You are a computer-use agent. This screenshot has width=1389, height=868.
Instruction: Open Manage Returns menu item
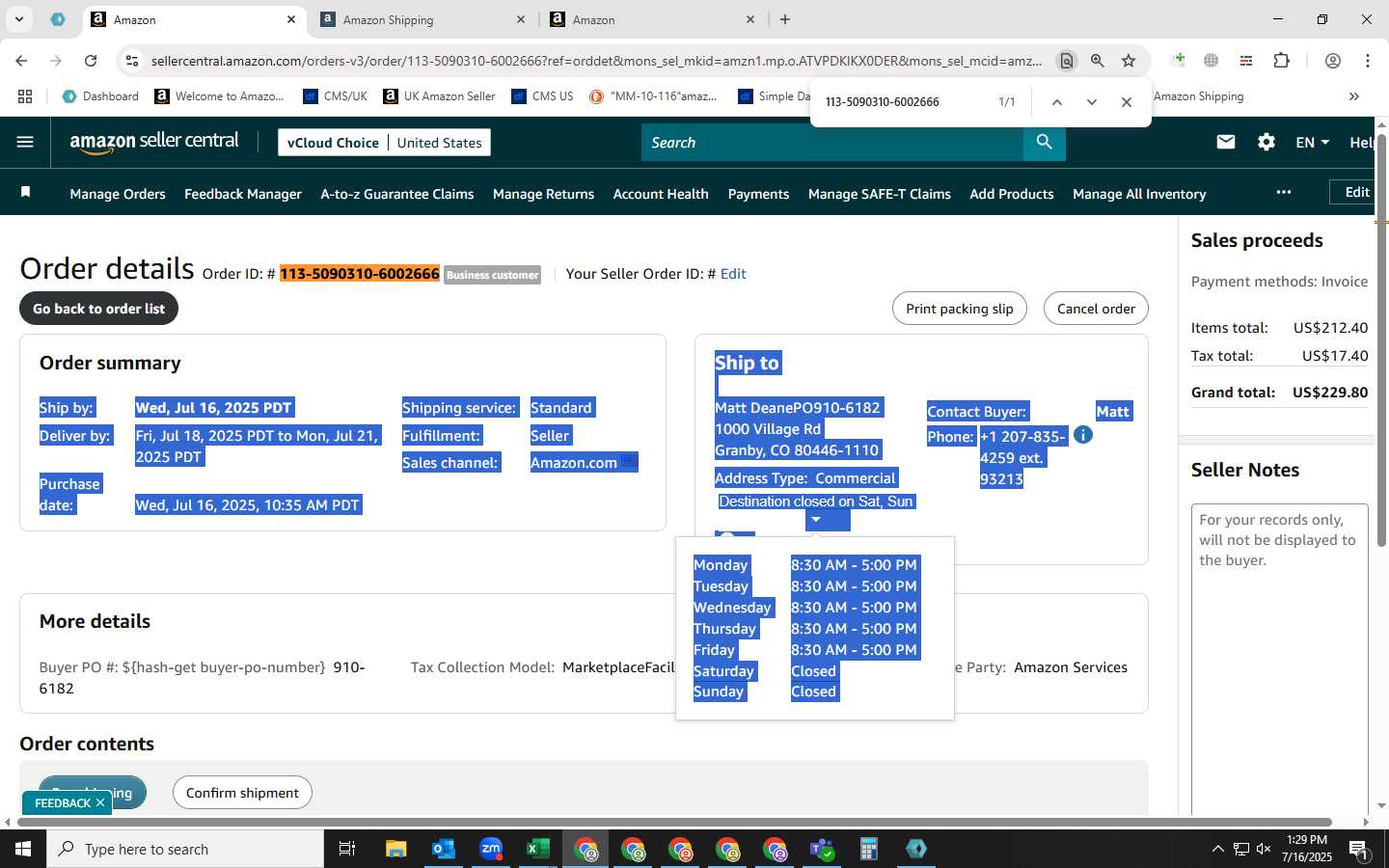tap(543, 194)
